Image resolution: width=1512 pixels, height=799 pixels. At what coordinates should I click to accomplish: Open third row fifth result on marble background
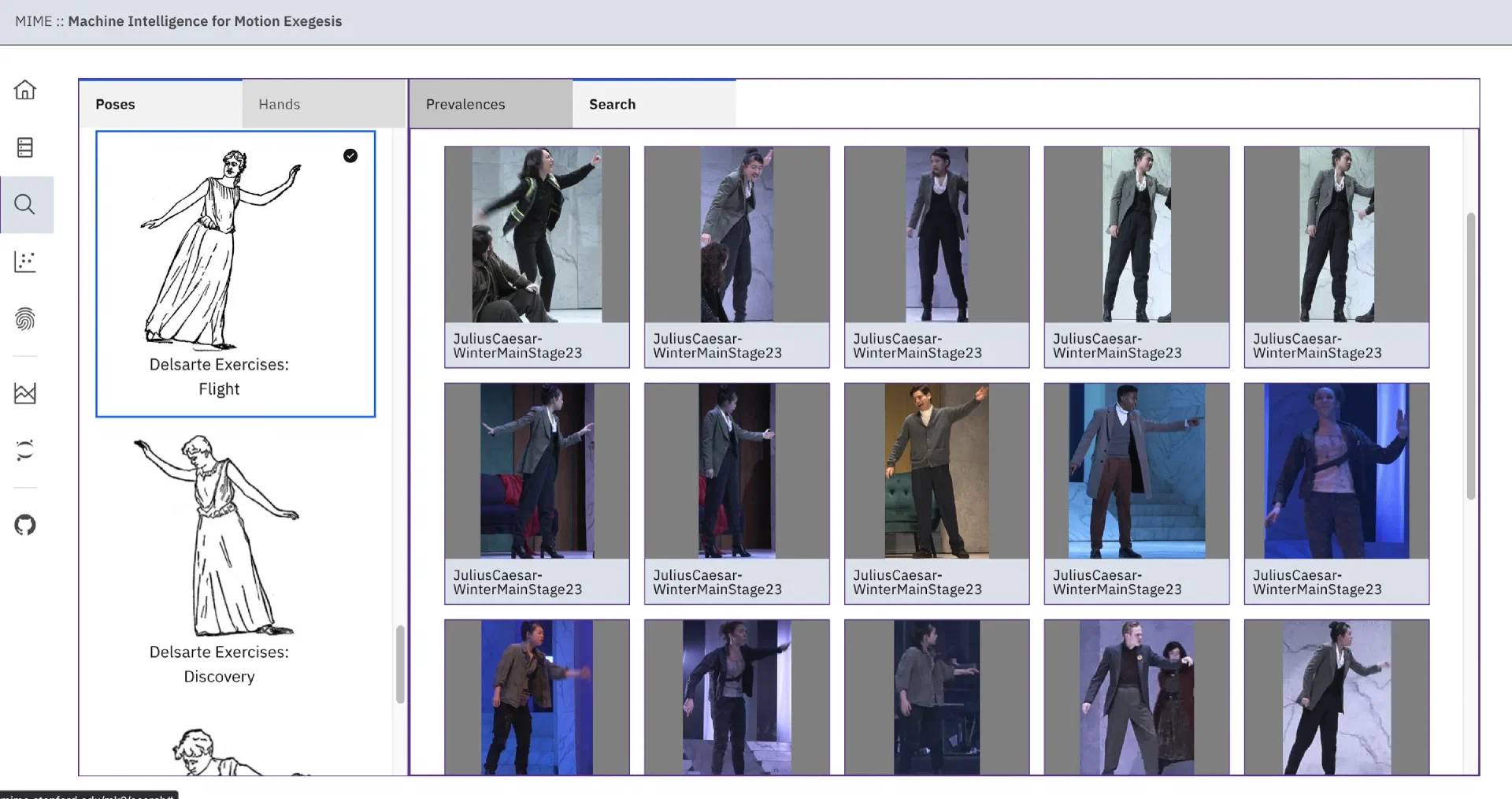(x=1337, y=697)
